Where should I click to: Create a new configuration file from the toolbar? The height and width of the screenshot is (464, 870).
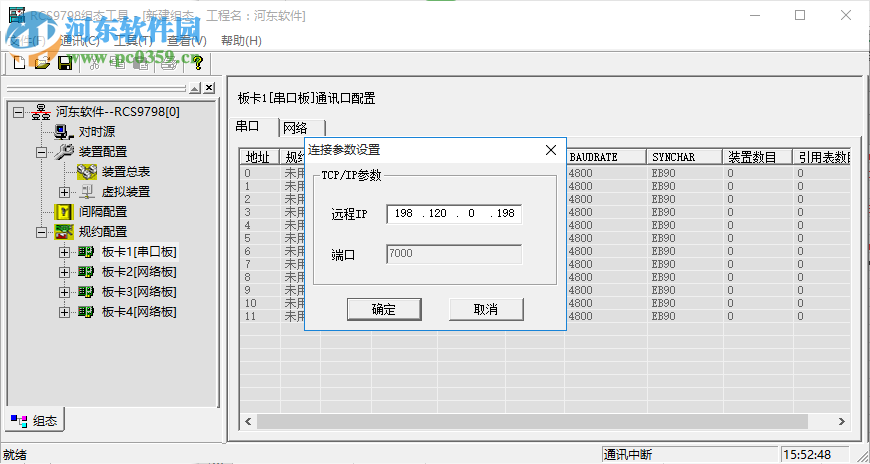[x=19, y=63]
